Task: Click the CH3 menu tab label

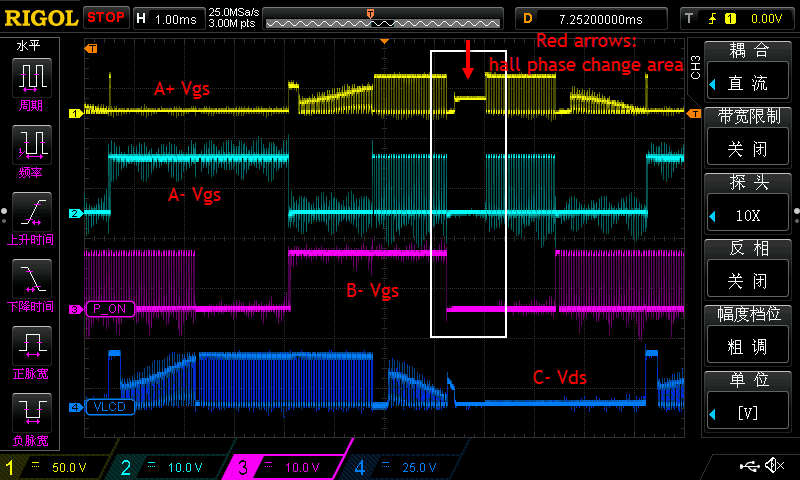Action: (x=695, y=67)
